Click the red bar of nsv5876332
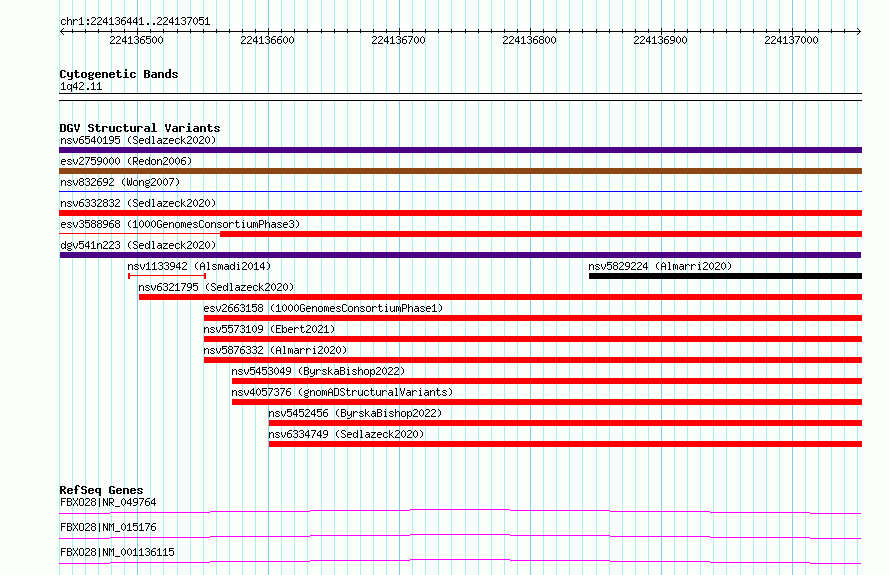The image size is (890, 575). point(532,360)
